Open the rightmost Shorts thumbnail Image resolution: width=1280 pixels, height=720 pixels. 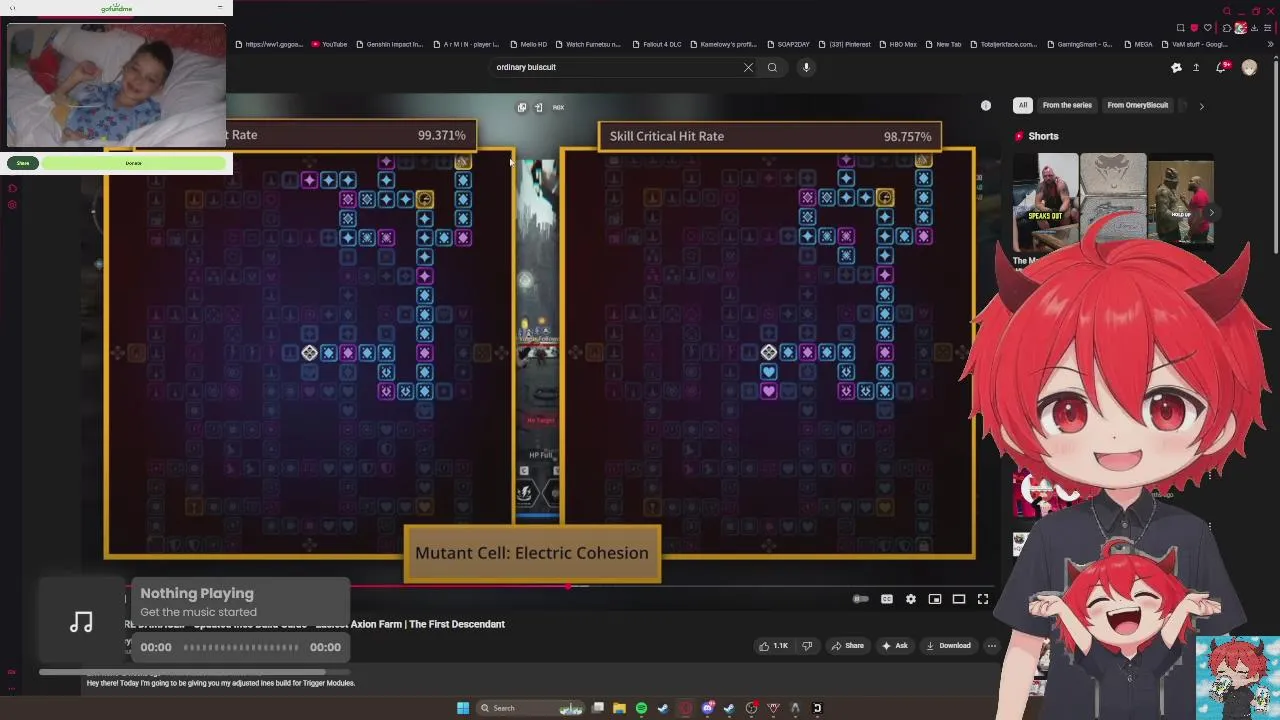[x=1181, y=201]
